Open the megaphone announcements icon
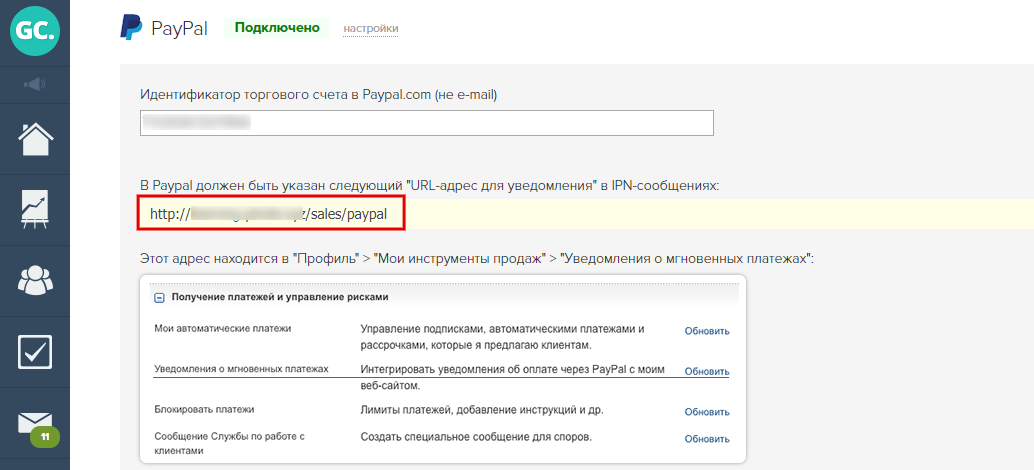Viewport: 1034px width, 470px height. [x=34, y=84]
